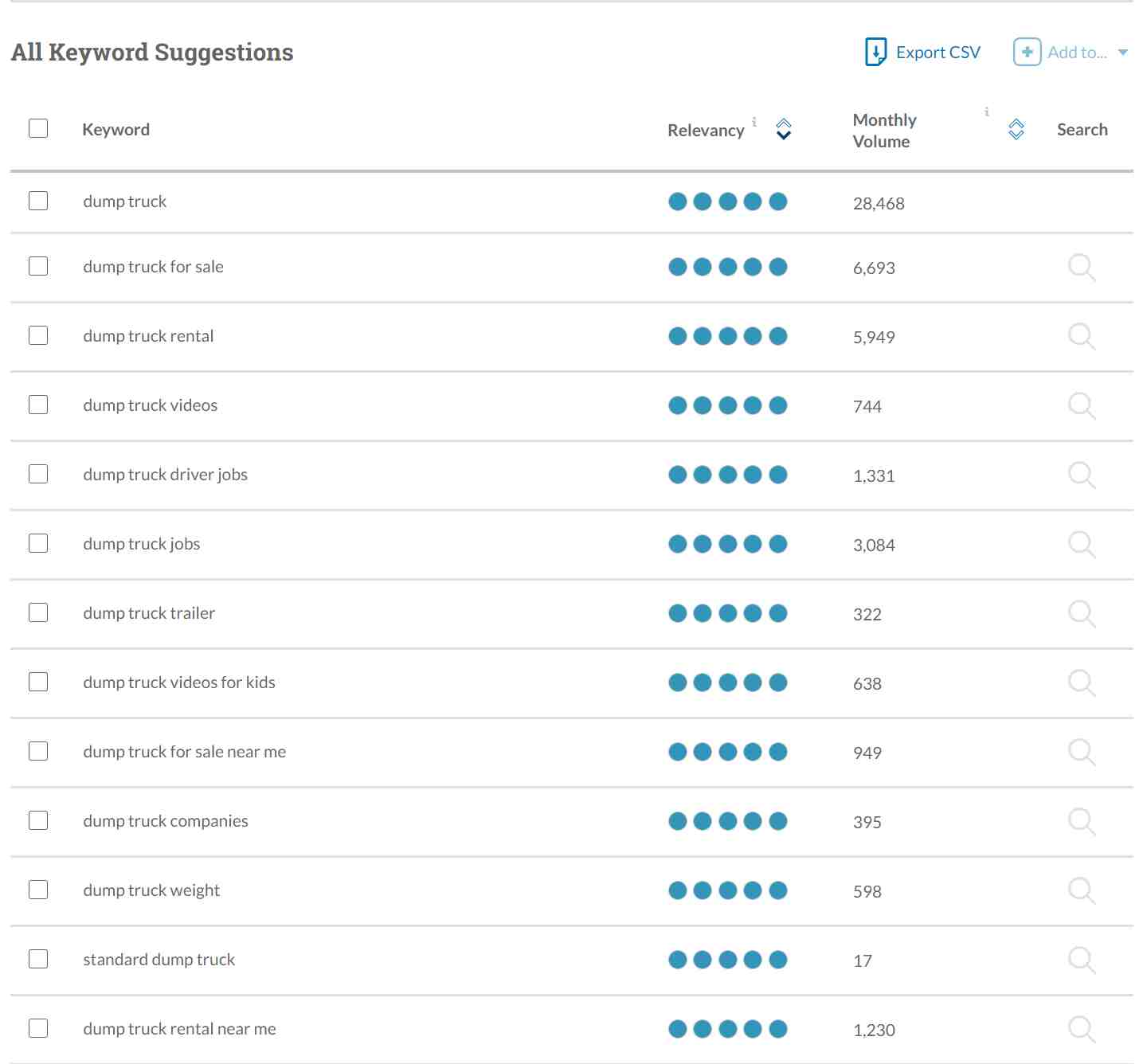Expand the Add to... dropdown arrow
This screenshot has width=1143, height=1064.
[1123, 53]
